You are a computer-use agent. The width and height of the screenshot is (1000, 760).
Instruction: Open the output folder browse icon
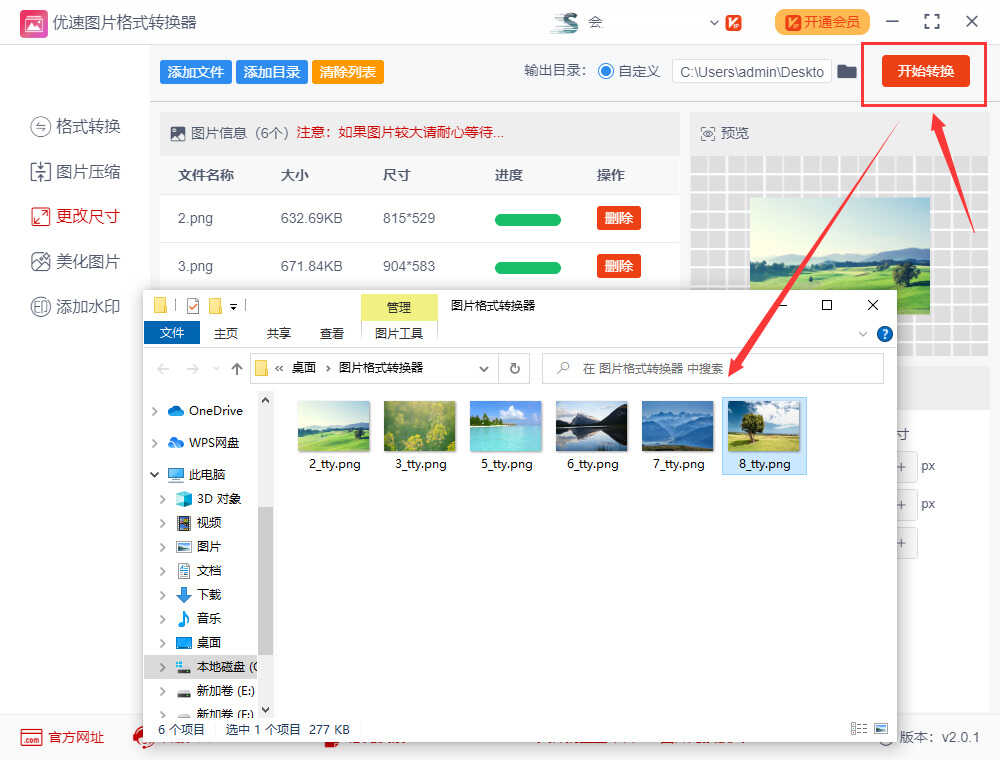847,71
